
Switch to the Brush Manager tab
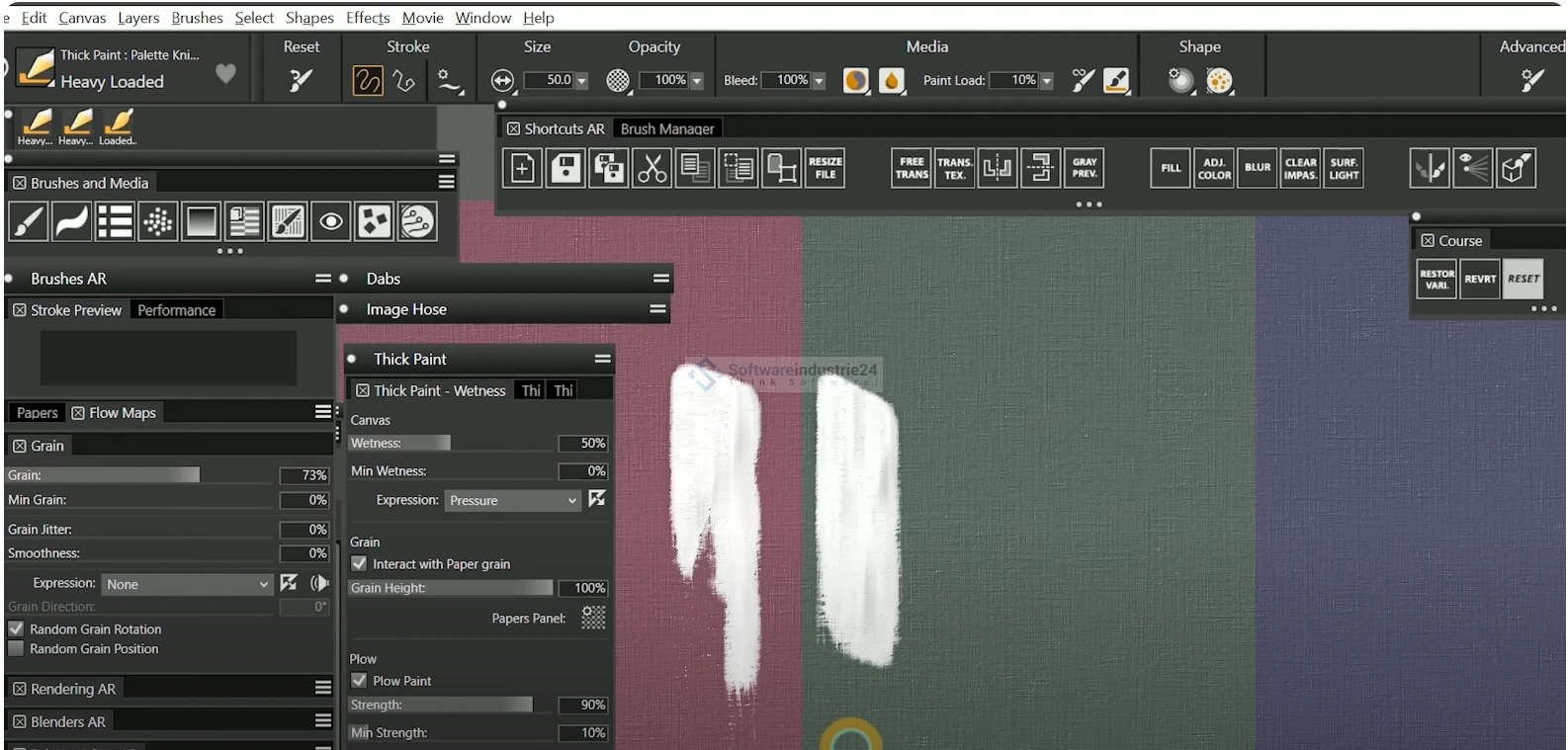pyautogui.click(x=667, y=128)
